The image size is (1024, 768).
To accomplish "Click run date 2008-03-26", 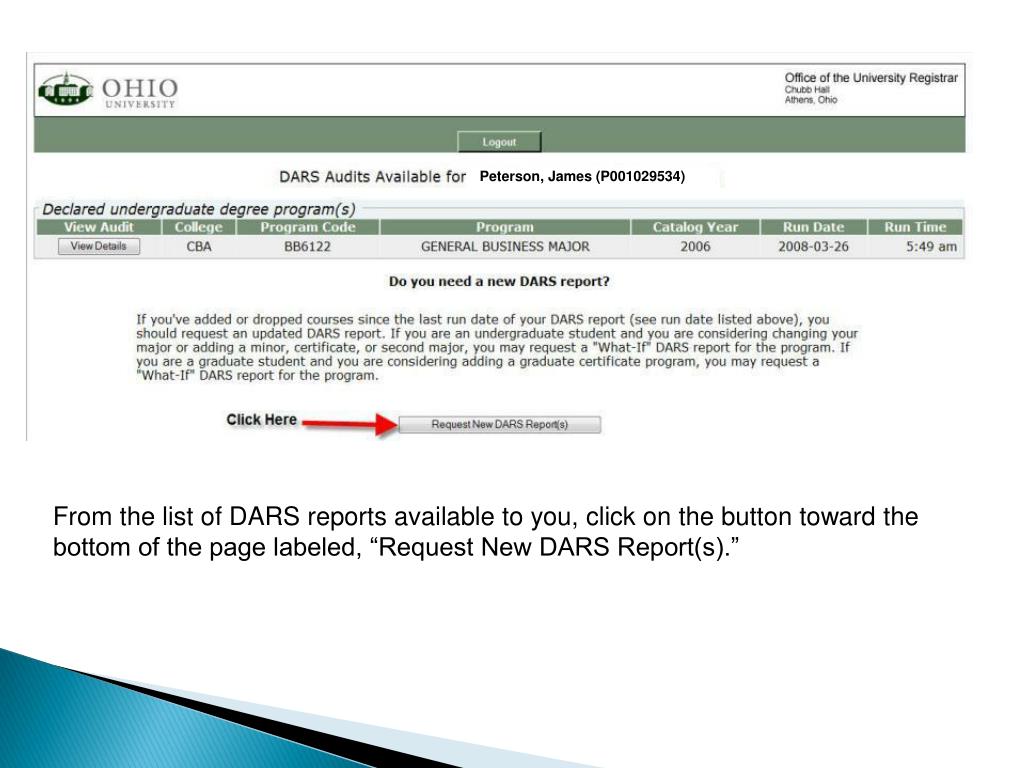I will tap(813, 247).
